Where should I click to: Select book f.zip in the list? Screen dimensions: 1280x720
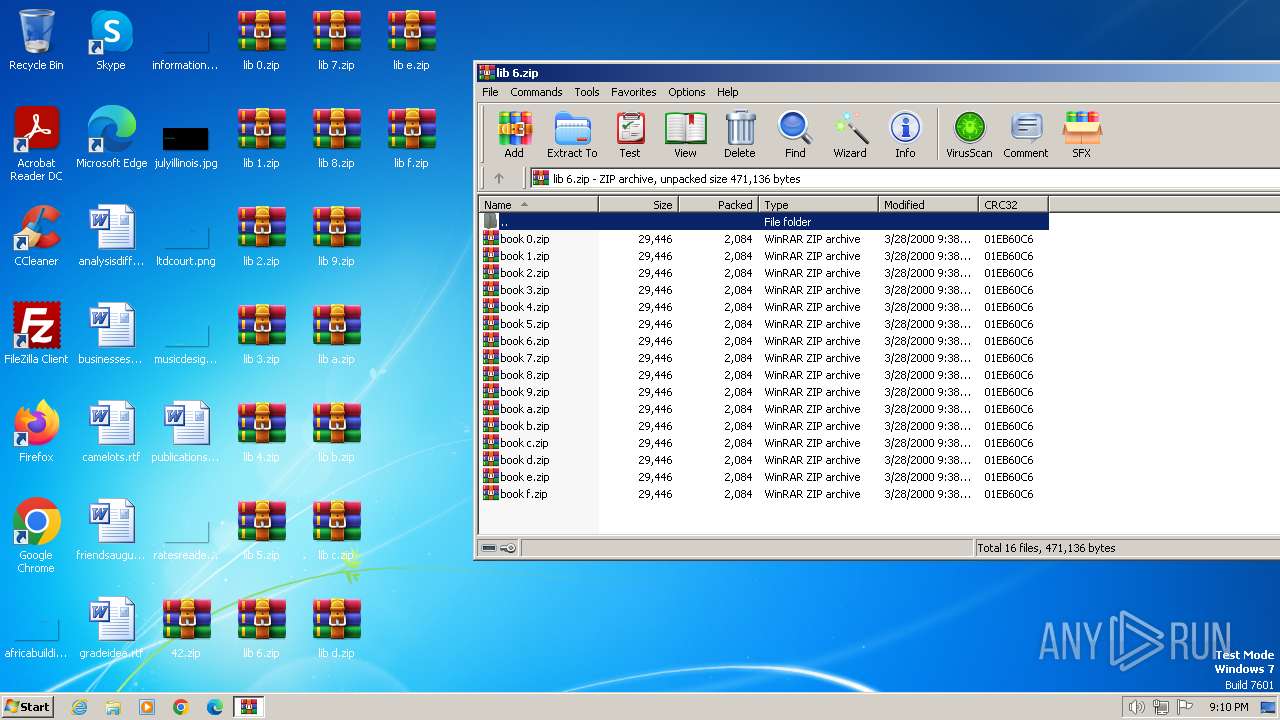coord(764,494)
